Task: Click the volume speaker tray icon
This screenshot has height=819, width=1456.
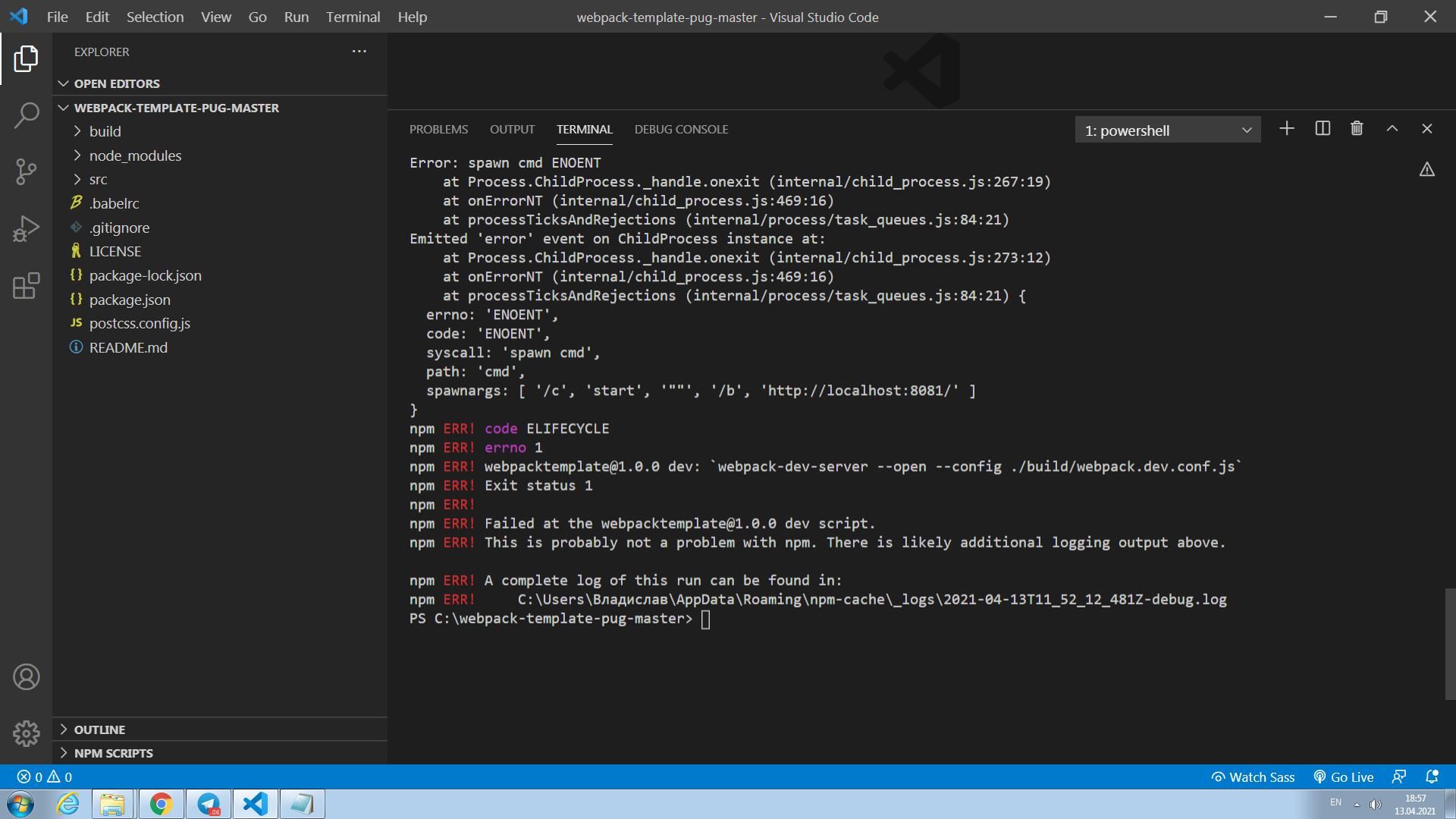Action: pos(1376,805)
